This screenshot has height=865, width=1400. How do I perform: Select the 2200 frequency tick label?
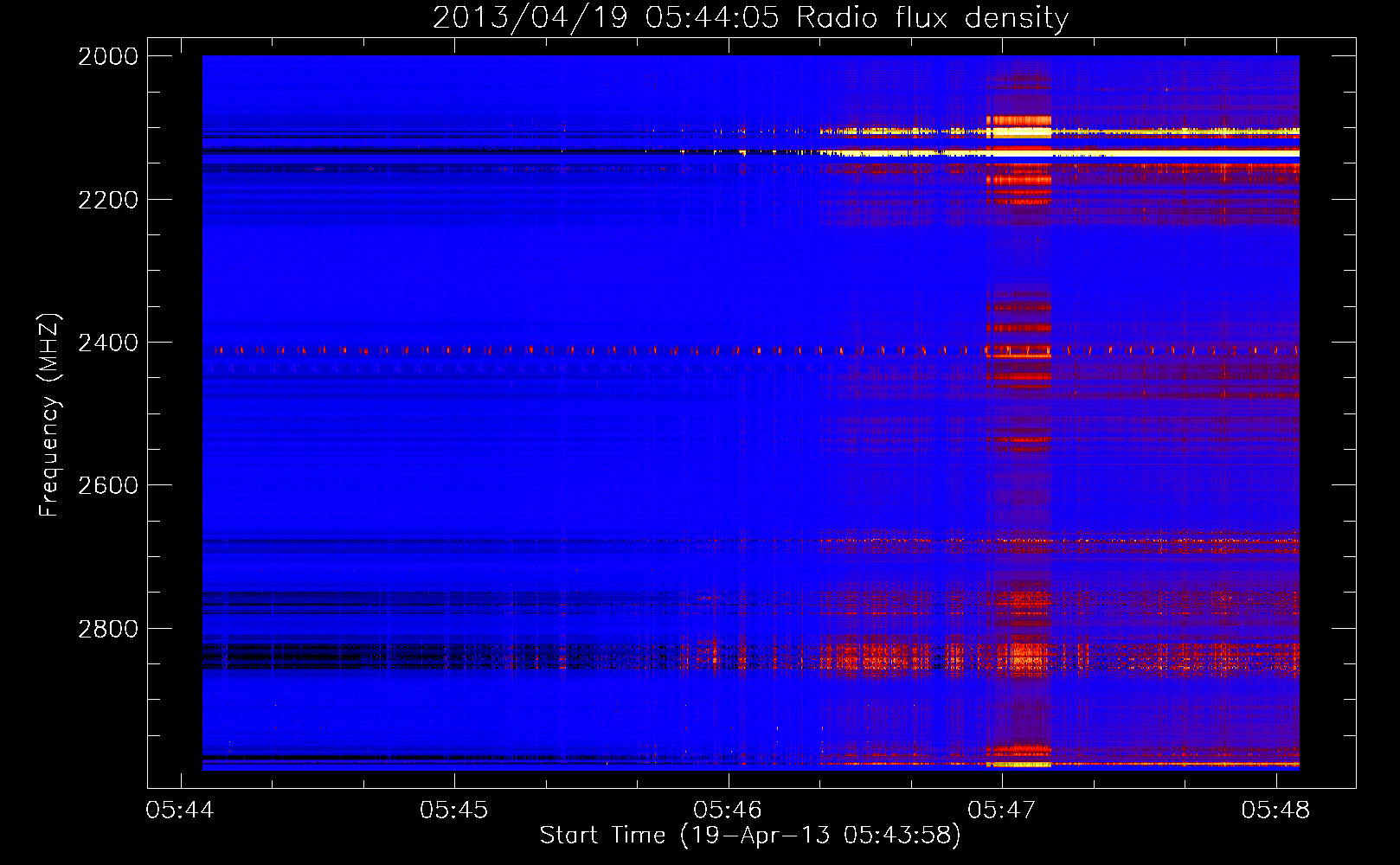[x=108, y=200]
